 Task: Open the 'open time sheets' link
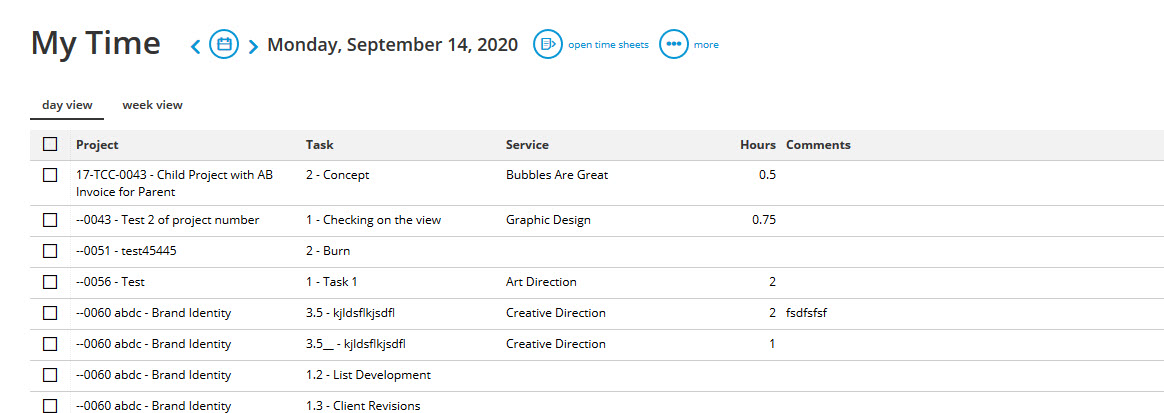click(608, 45)
